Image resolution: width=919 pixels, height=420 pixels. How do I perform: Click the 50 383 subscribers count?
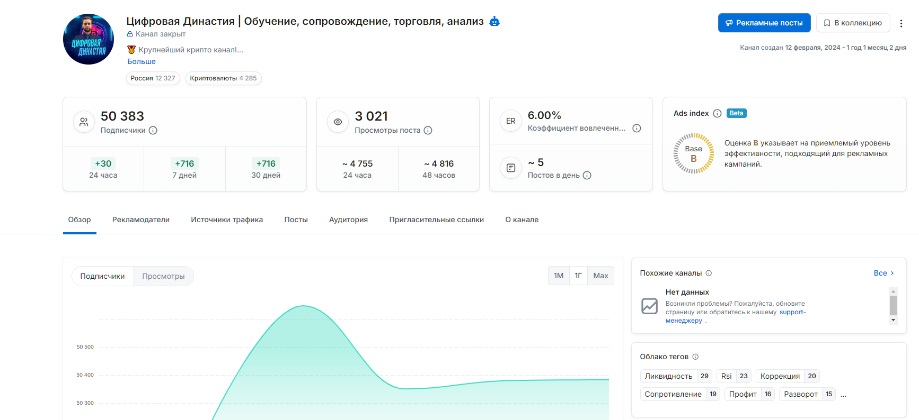pyautogui.click(x=122, y=116)
